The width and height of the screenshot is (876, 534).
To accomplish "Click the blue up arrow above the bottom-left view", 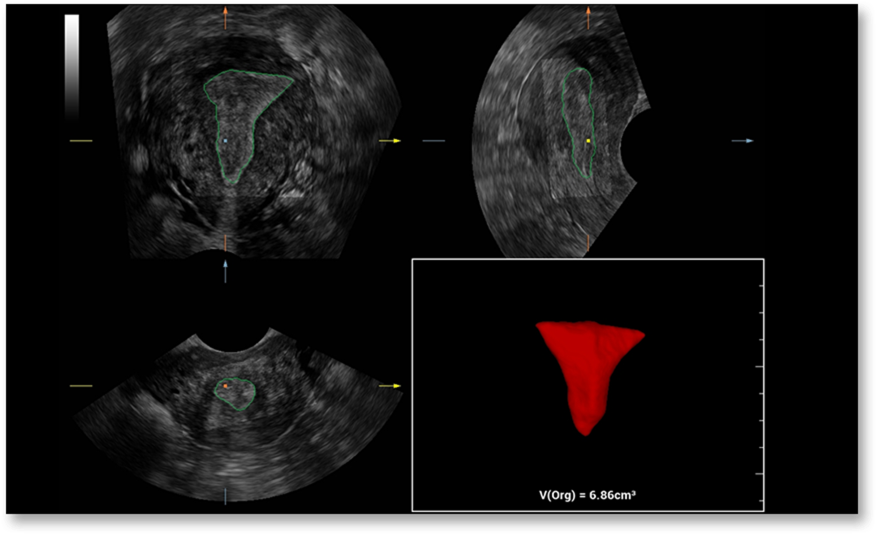I will click(x=226, y=270).
